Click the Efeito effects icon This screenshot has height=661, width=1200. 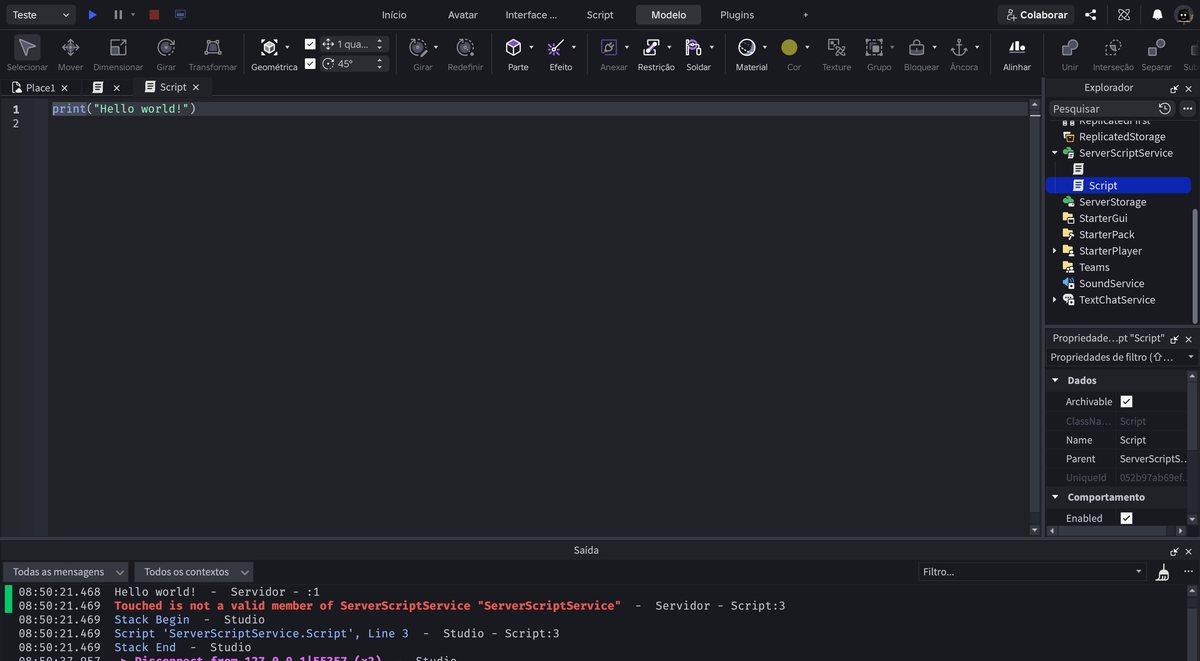pos(556,47)
